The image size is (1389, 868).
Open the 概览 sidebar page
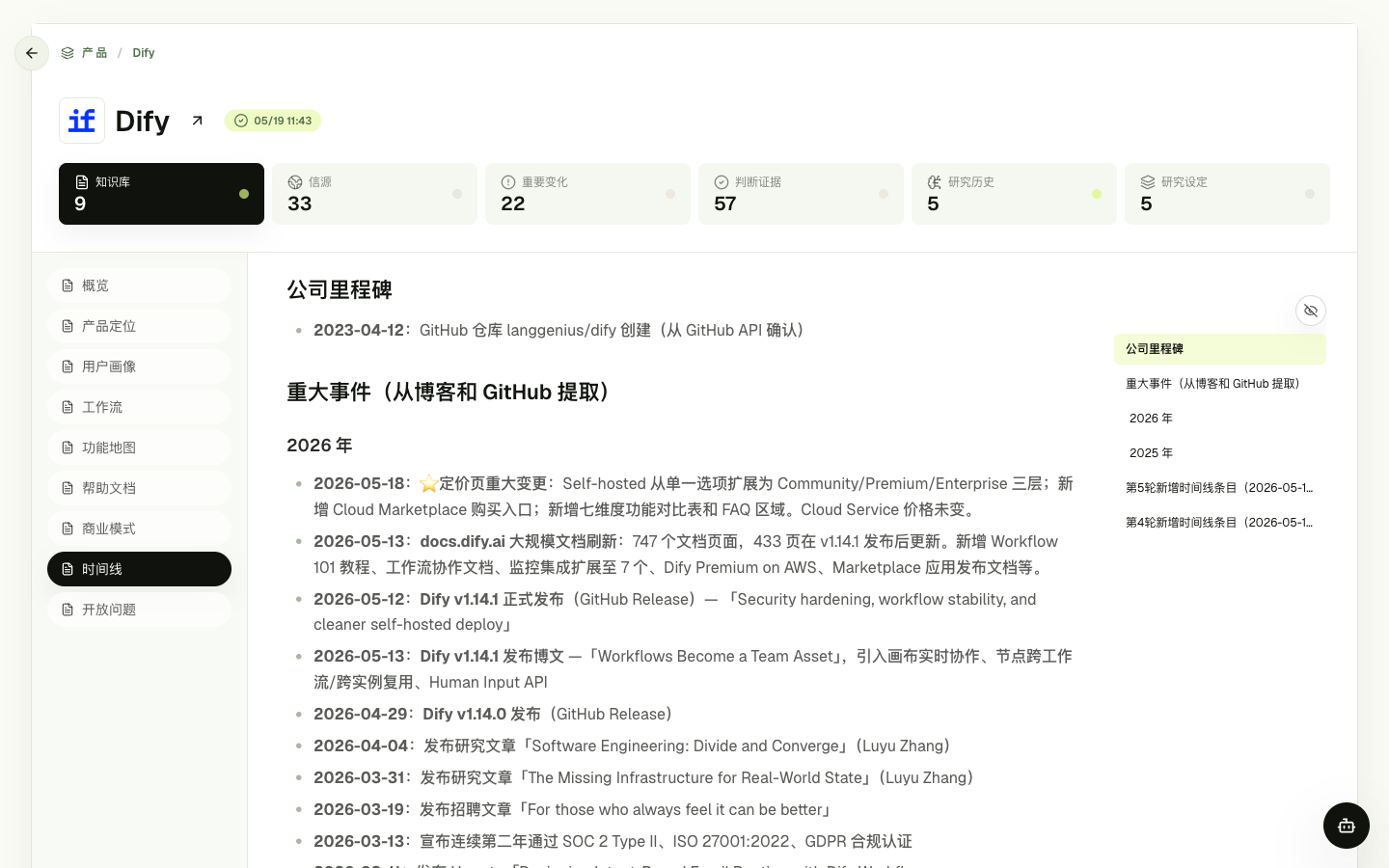click(139, 285)
